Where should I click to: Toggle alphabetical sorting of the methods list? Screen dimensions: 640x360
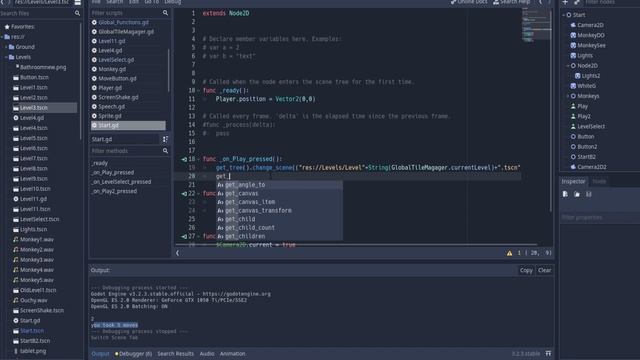point(165,139)
